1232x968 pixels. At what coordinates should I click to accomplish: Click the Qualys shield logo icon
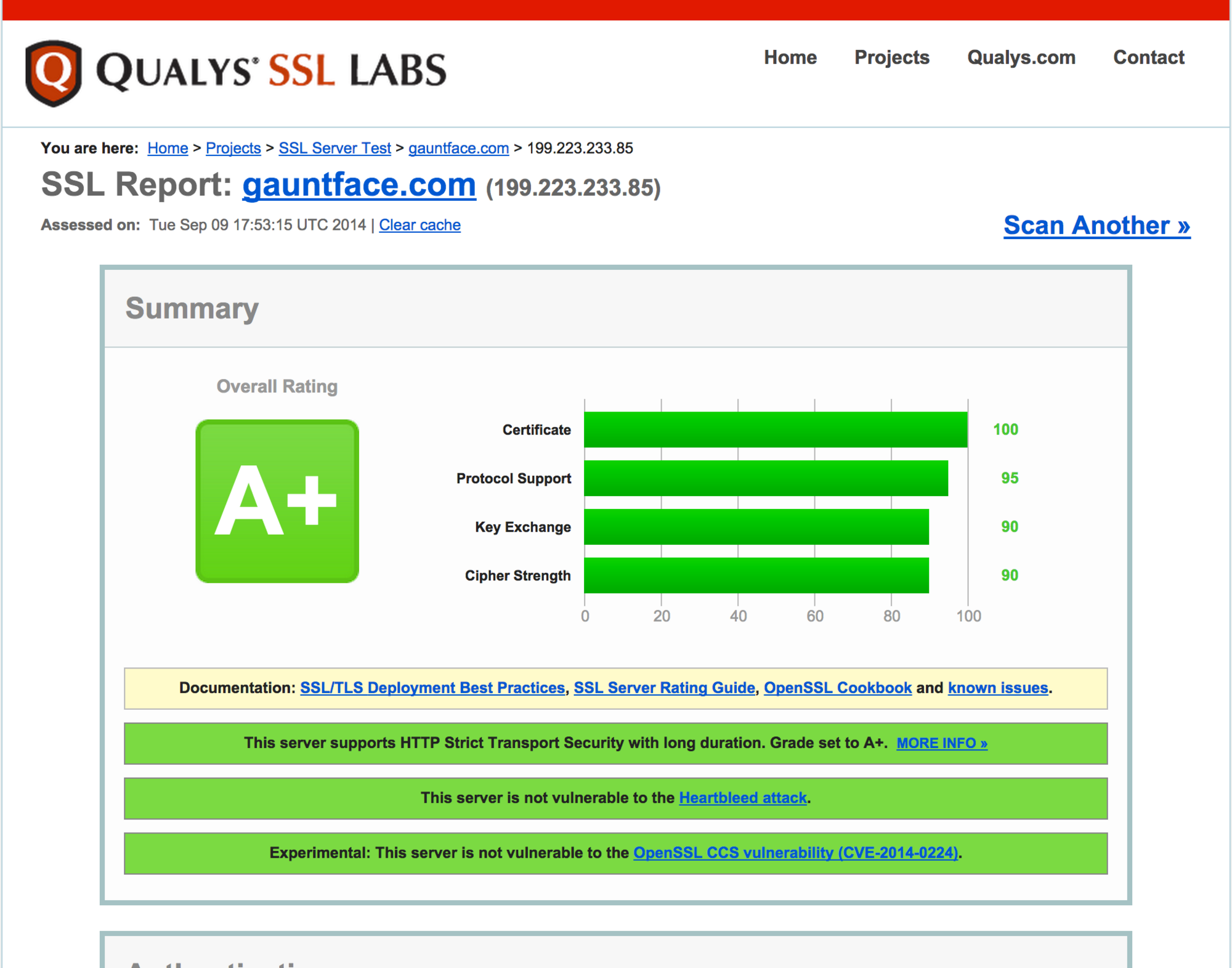(54, 73)
